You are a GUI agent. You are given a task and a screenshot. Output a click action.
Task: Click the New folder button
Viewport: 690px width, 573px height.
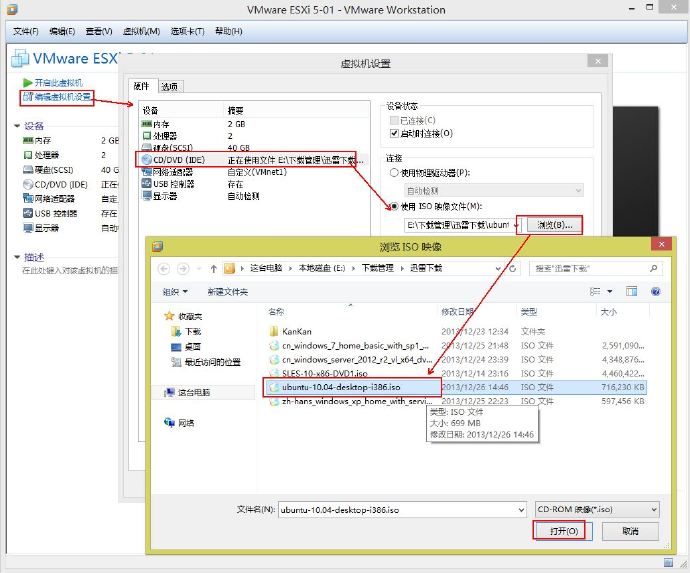[228, 291]
